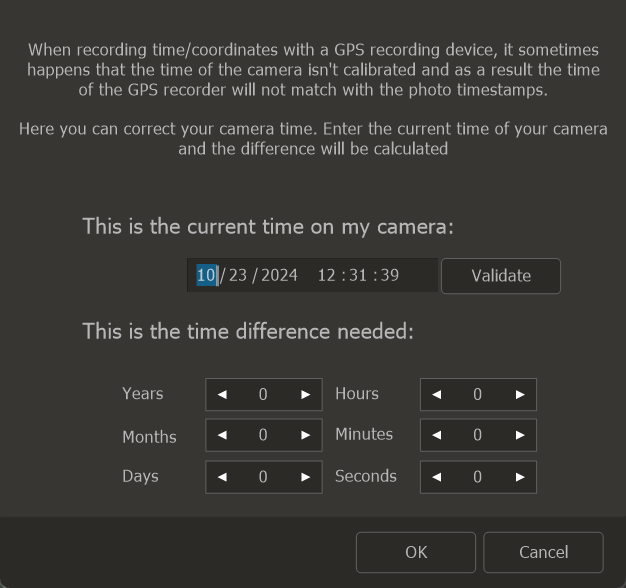Screen dimensions: 626x588
Task: Click the 'Here you can correct your camera time' paragraph
Action: [x=313, y=139]
